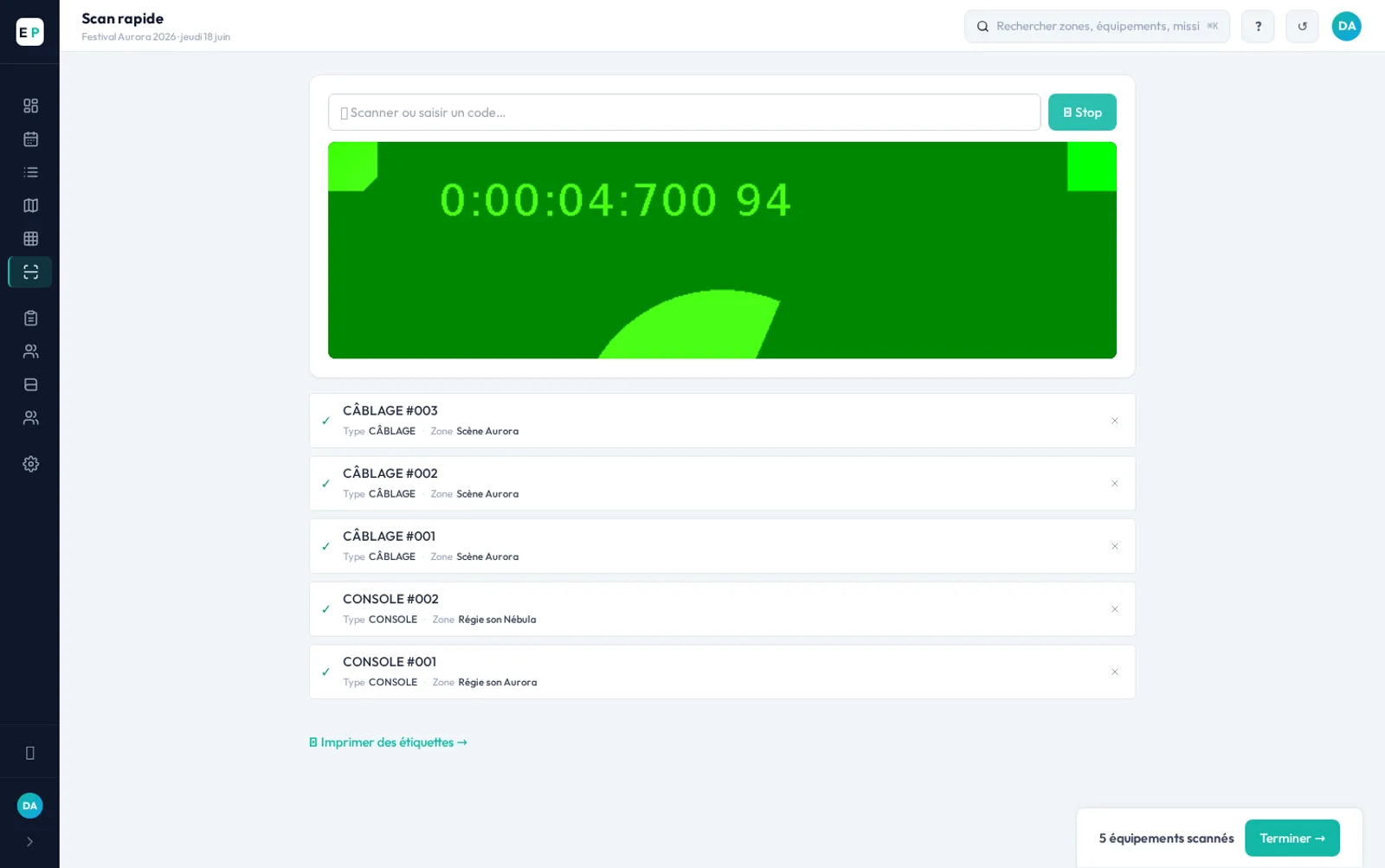Open the settings gear in the sidebar

pyautogui.click(x=30, y=464)
